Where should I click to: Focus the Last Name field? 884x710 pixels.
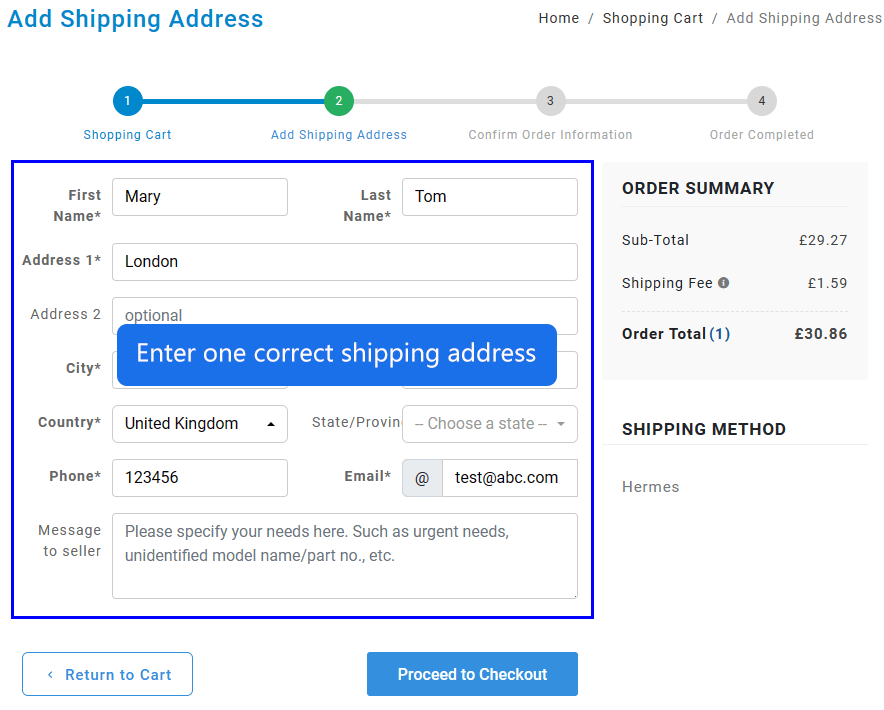pyautogui.click(x=490, y=197)
